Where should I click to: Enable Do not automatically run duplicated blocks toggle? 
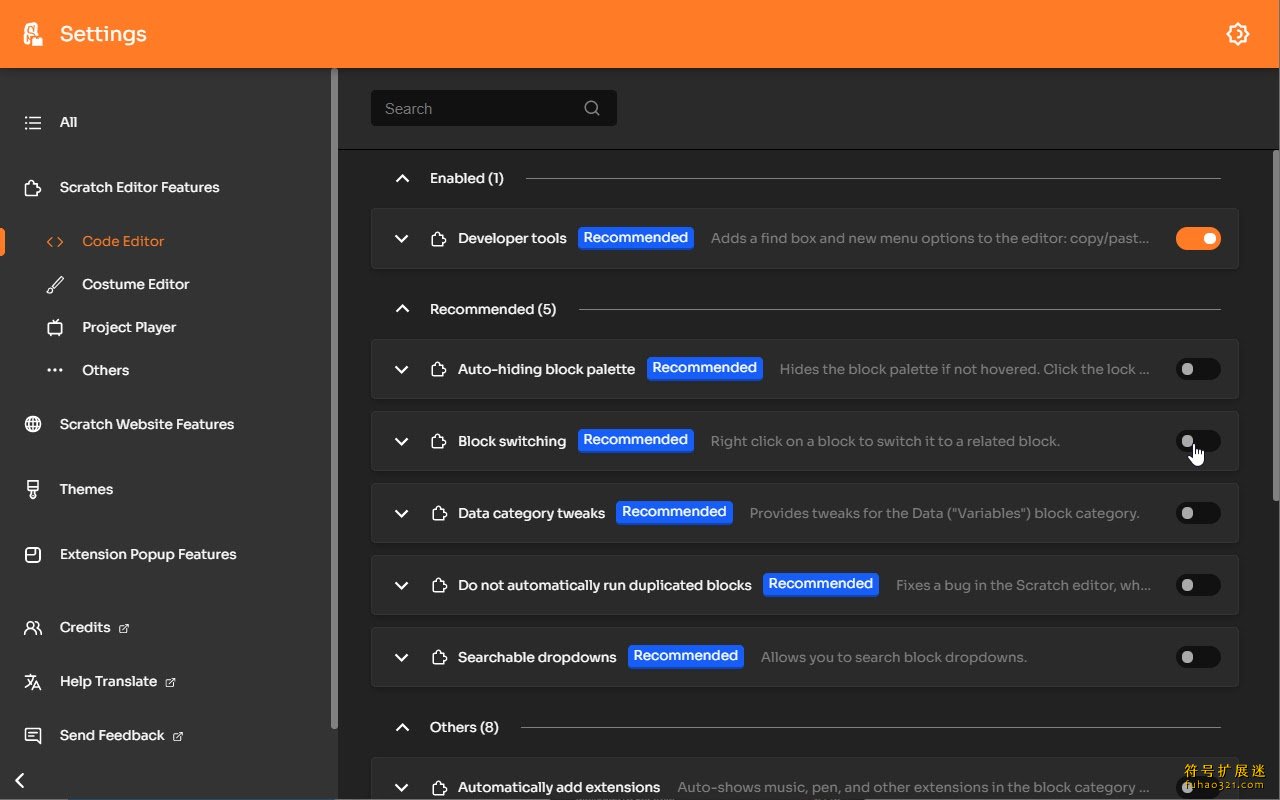[1198, 586]
